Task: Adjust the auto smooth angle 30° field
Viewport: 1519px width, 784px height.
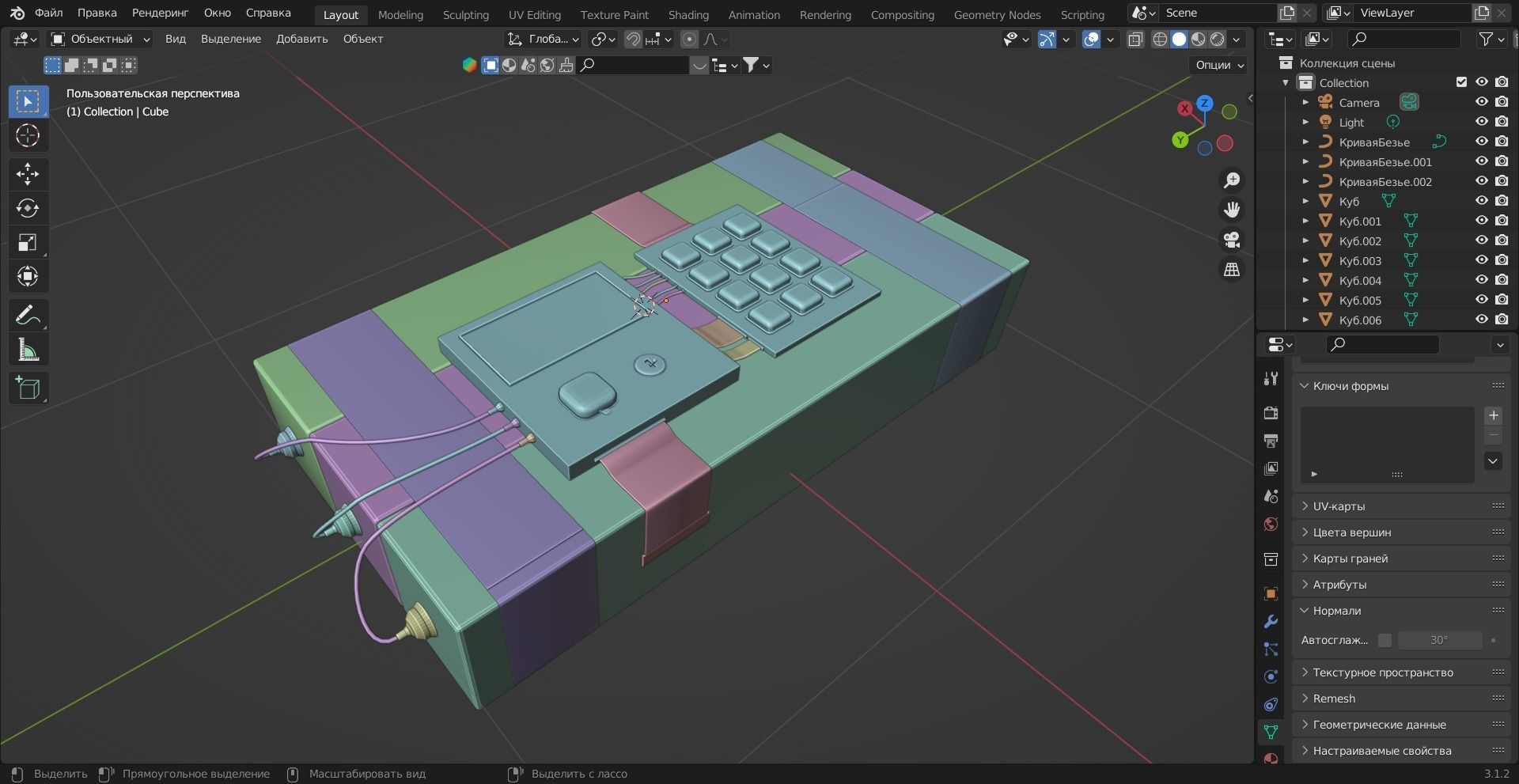Action: 1440,640
